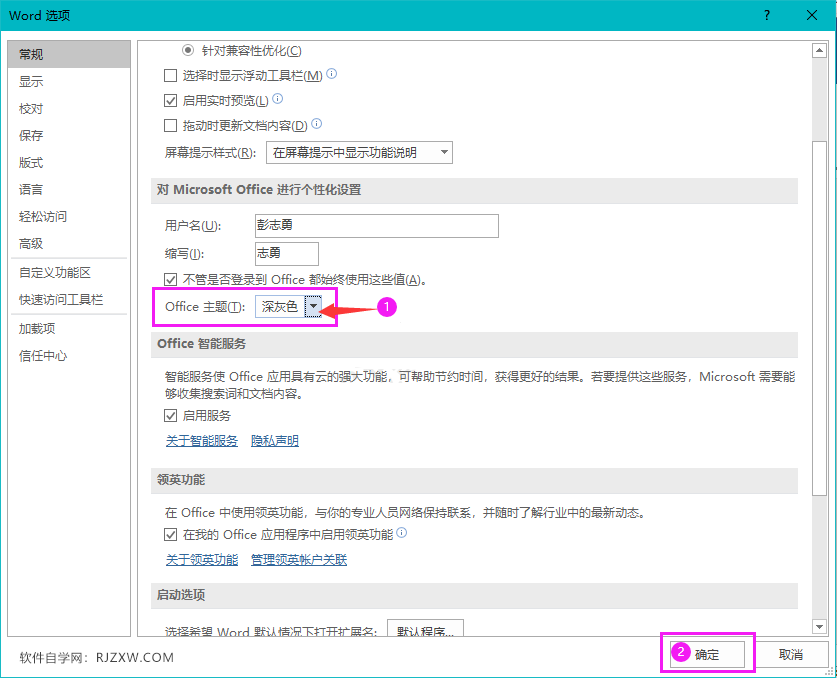Viewport: 837px width, 678px height.
Task: Enable 选择时显示浮动工具栏 option
Action: [169, 74]
